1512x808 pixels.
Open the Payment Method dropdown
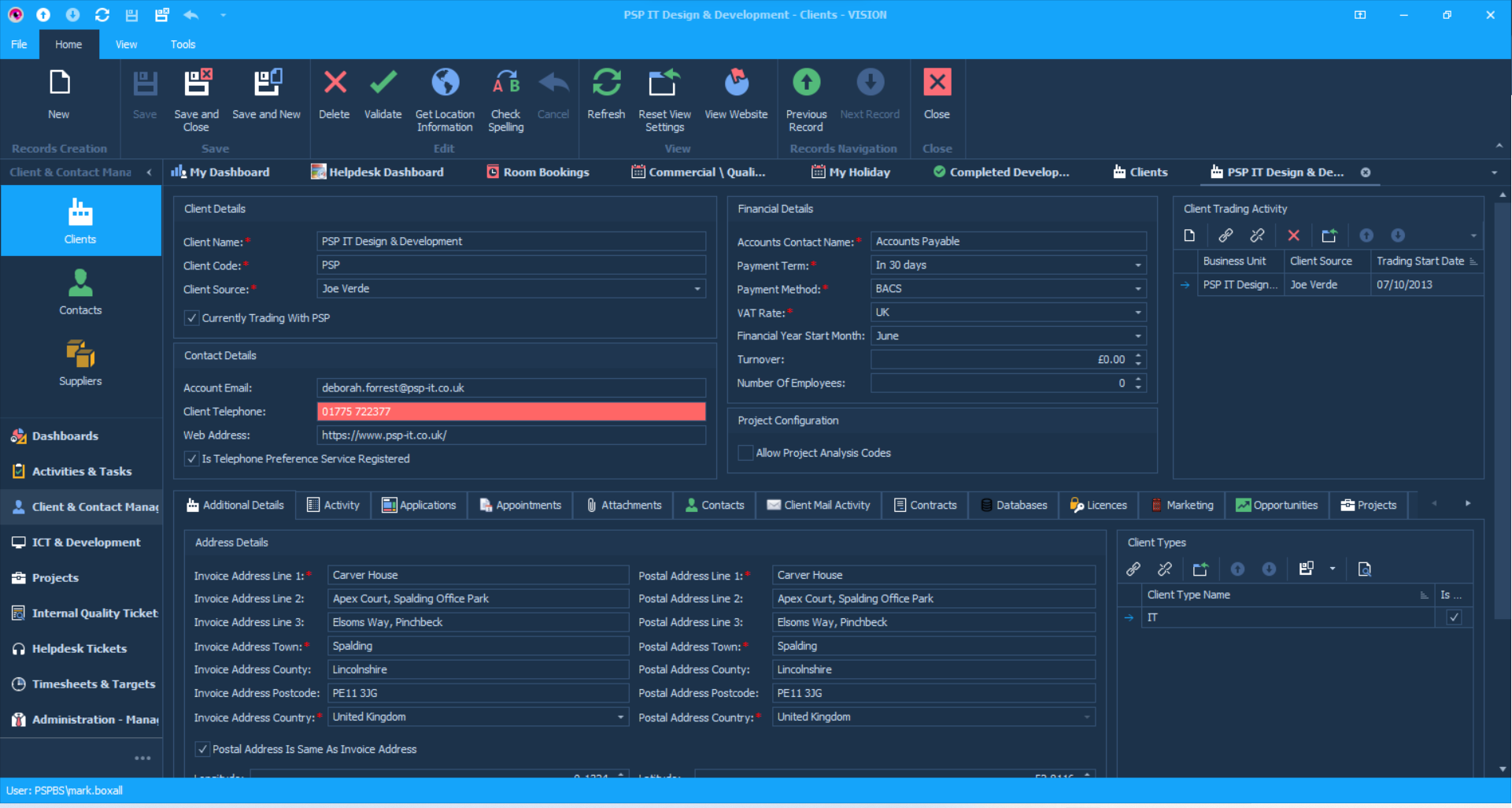coord(1138,289)
